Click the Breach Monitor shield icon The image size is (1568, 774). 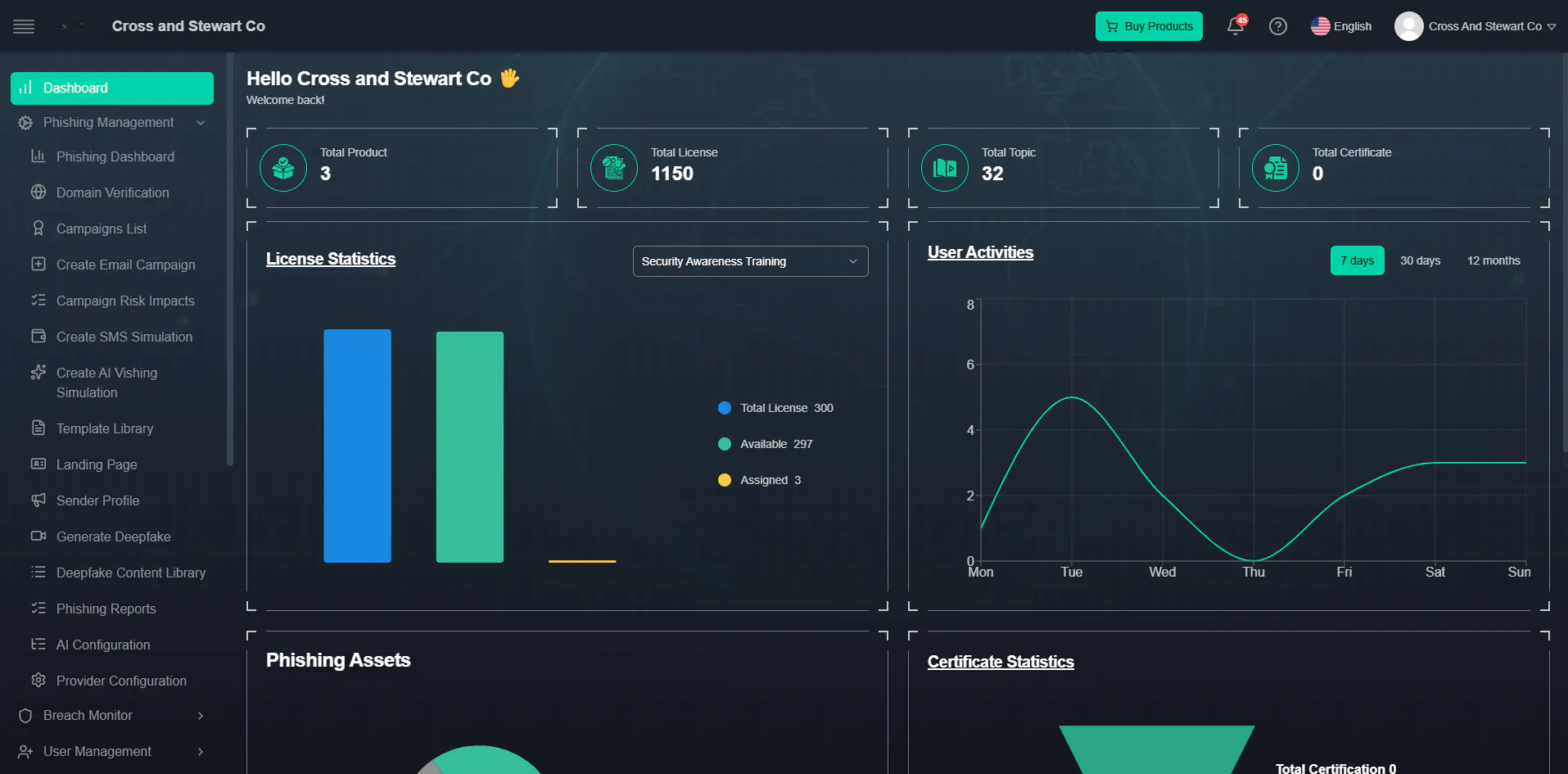(25, 716)
